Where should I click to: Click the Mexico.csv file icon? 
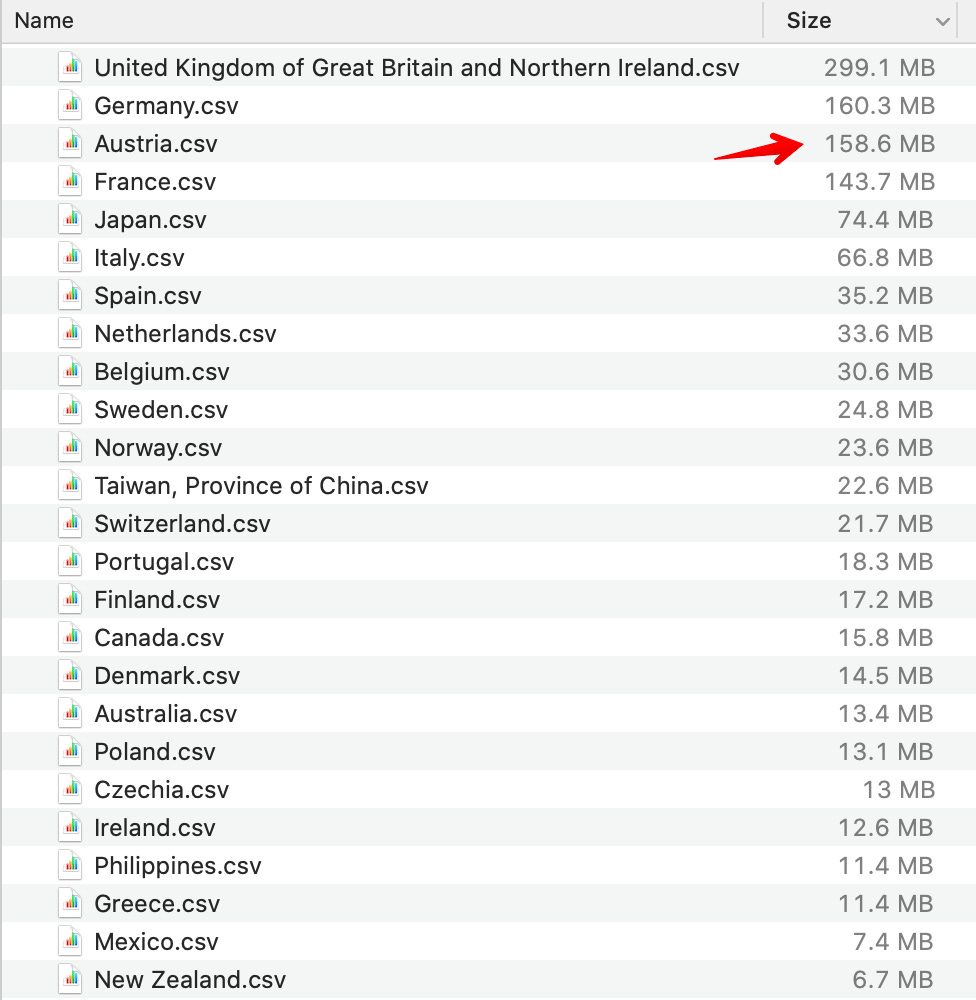(70, 941)
